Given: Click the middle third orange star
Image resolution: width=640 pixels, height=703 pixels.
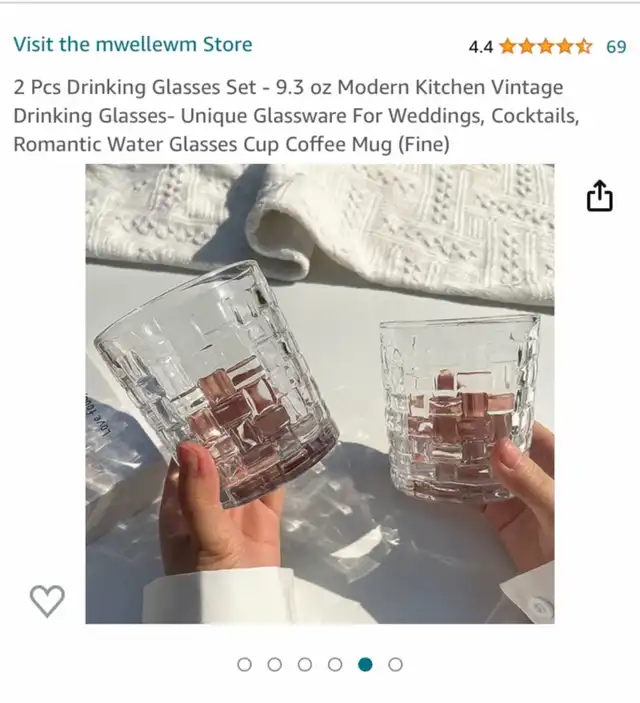Looking at the screenshot, I should [545, 46].
